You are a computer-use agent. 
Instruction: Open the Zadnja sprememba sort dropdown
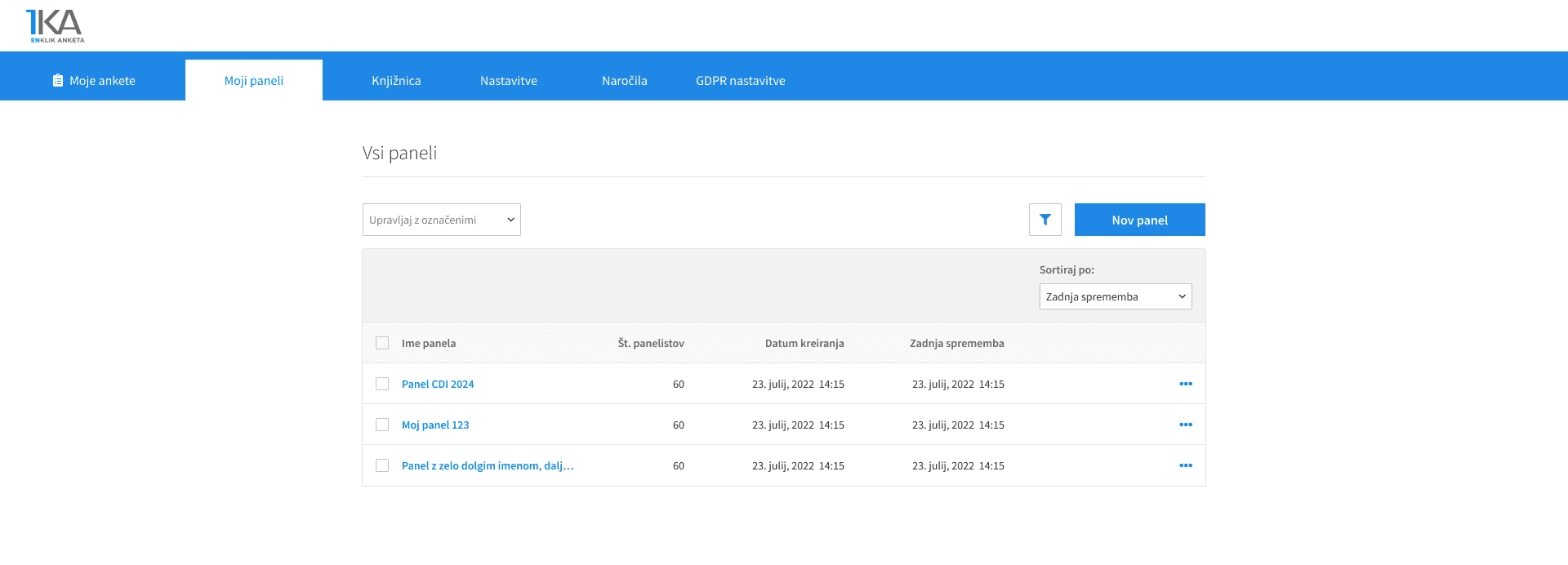(1116, 296)
